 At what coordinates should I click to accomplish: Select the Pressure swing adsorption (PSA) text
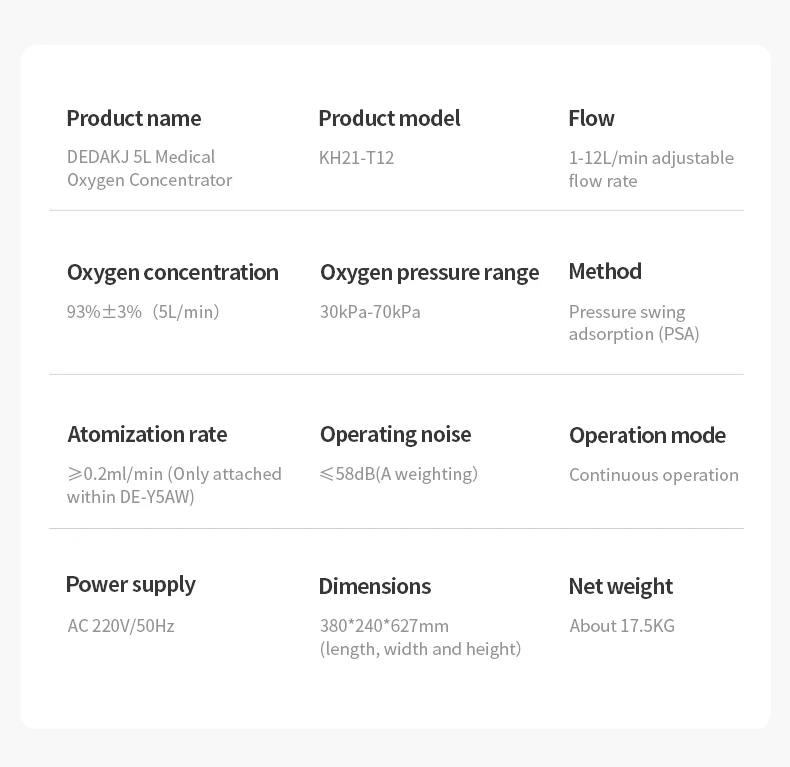click(634, 323)
